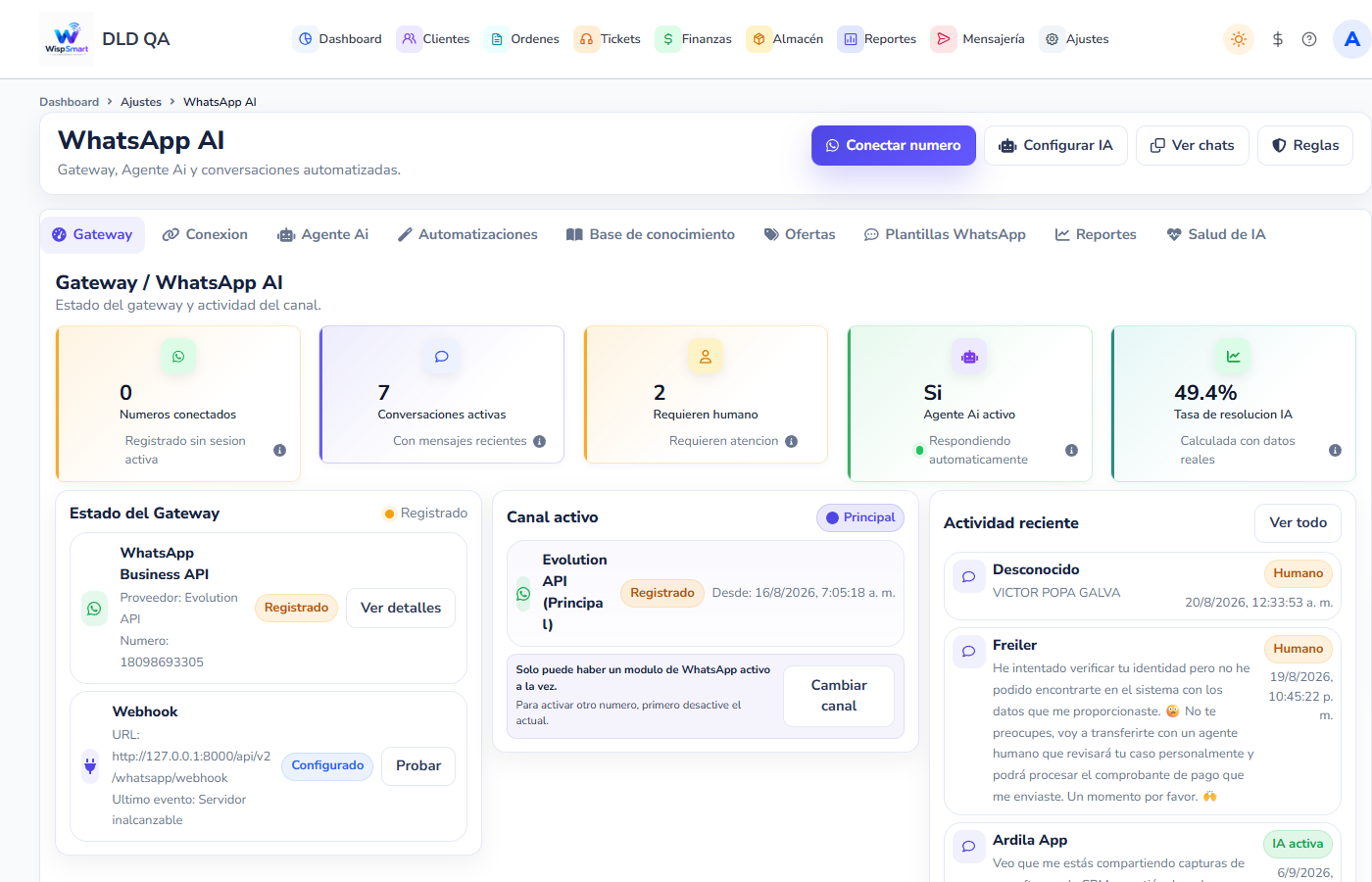Viewport: 1372px width, 882px height.
Task: Open Dashboard in top navigation
Action: click(x=338, y=39)
